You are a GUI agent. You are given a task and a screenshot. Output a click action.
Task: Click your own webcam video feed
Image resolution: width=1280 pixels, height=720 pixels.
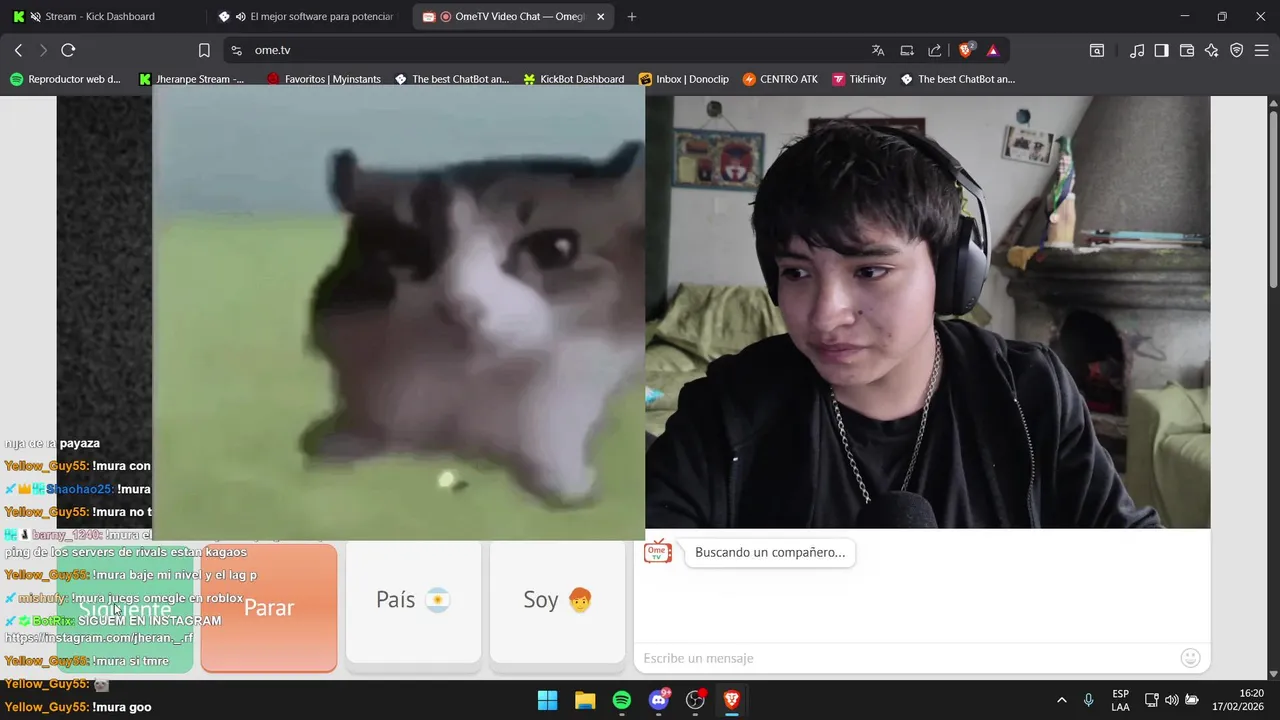click(x=928, y=312)
